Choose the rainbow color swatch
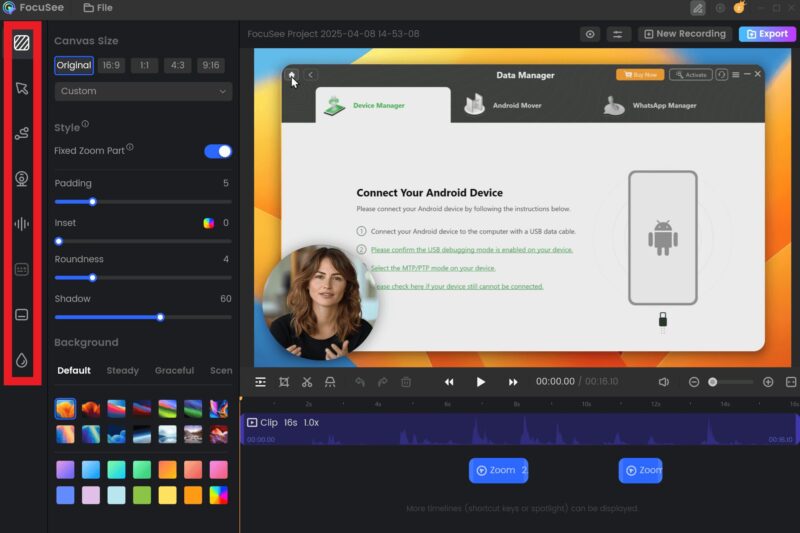Viewport: 800px width, 533px height. coord(218,495)
